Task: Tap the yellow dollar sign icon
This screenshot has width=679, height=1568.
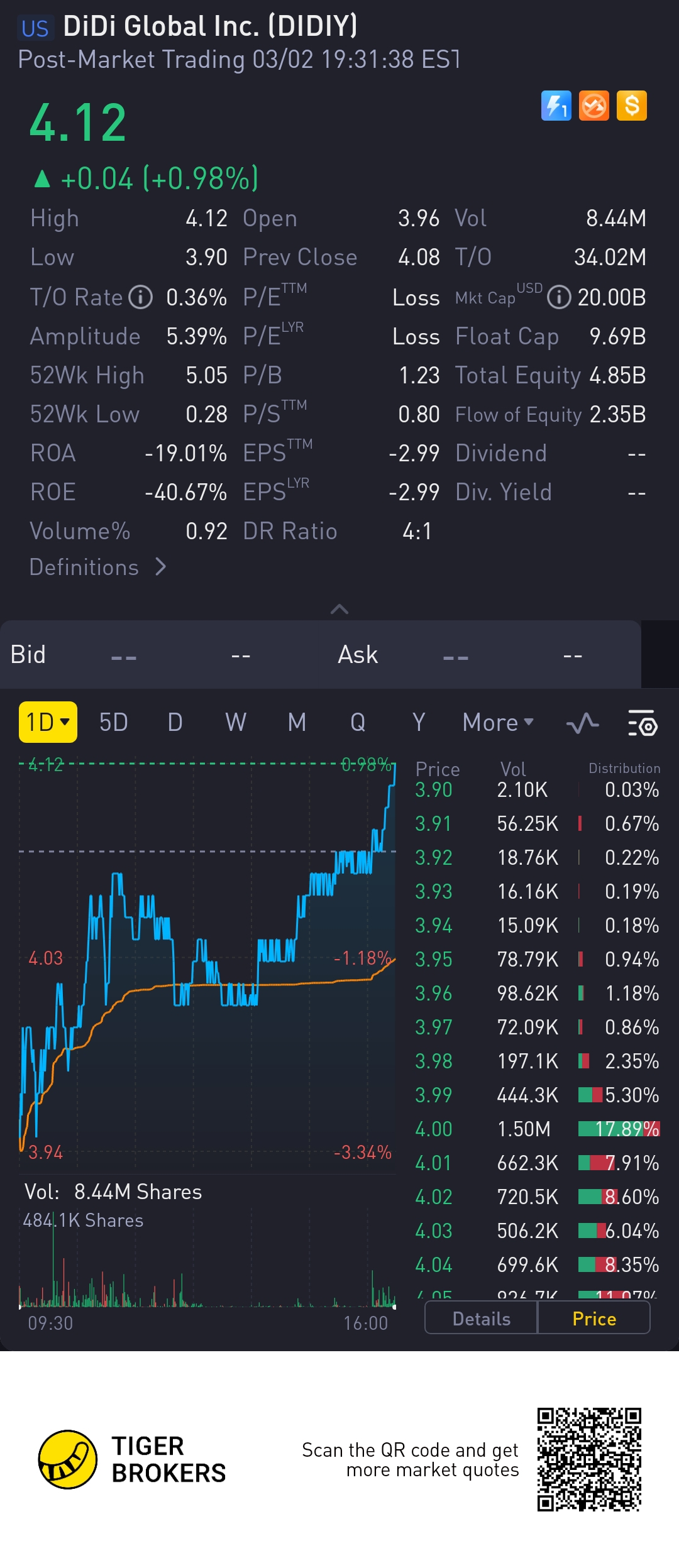Action: tap(631, 106)
